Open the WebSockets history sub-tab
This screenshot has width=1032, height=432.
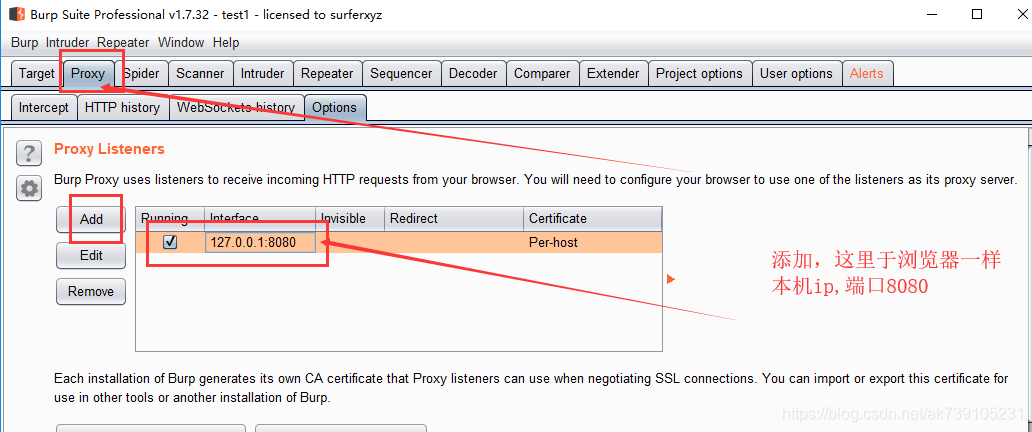pyautogui.click(x=236, y=107)
